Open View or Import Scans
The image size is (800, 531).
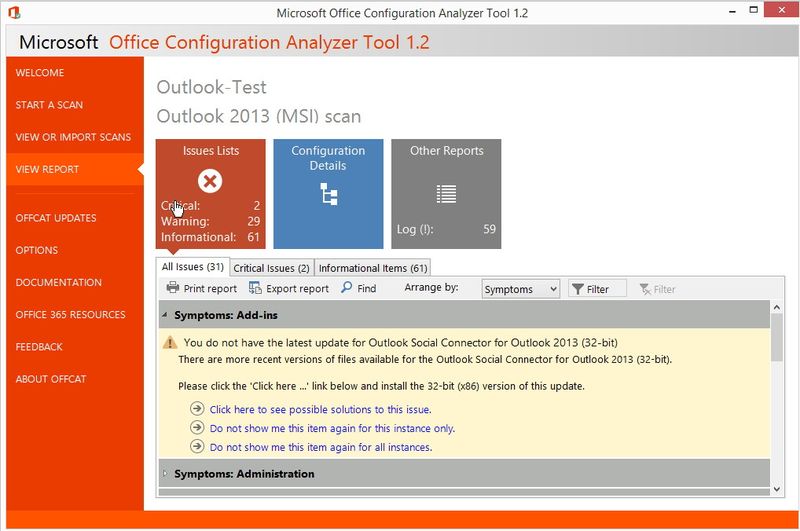(73, 137)
